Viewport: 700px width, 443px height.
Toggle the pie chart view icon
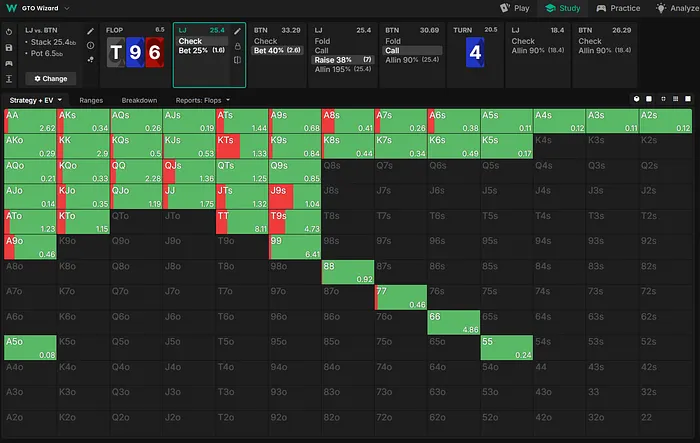pyautogui.click(x=637, y=100)
